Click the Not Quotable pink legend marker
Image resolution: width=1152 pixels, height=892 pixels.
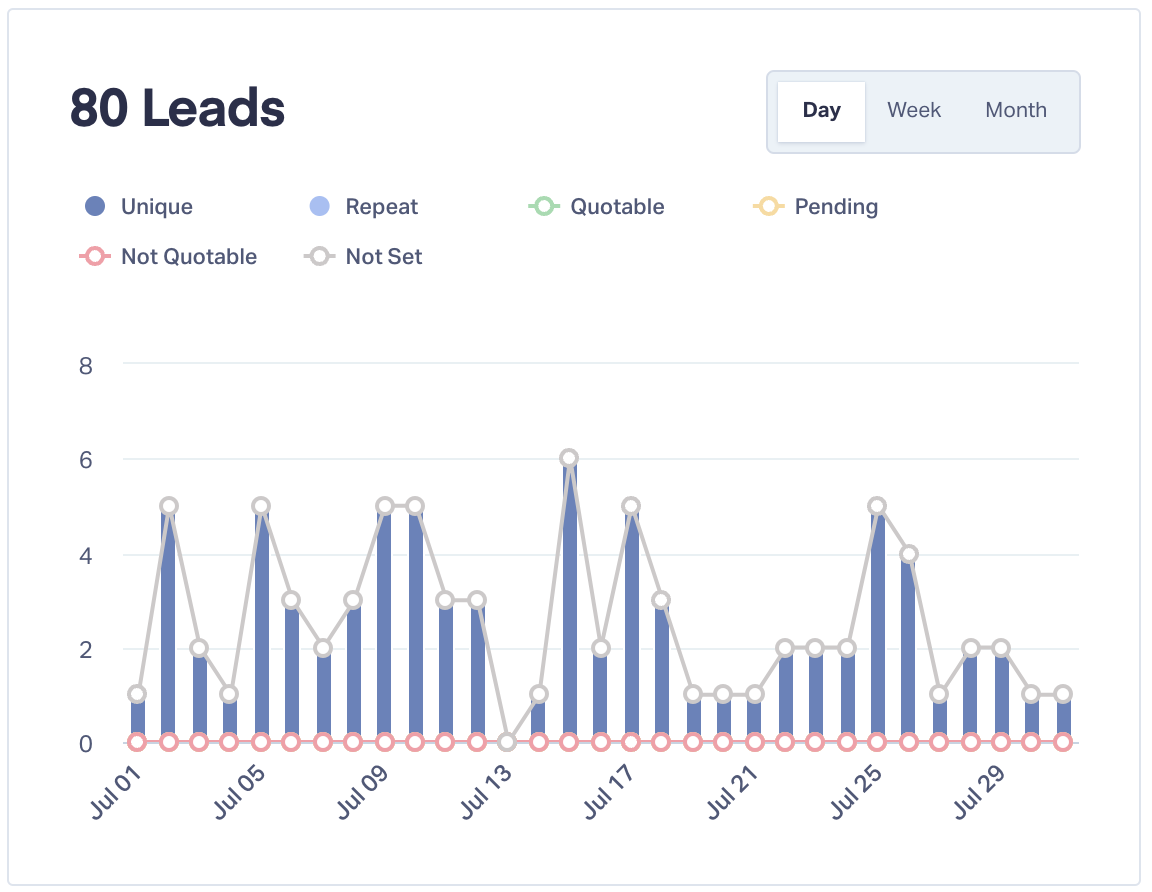pos(95,256)
